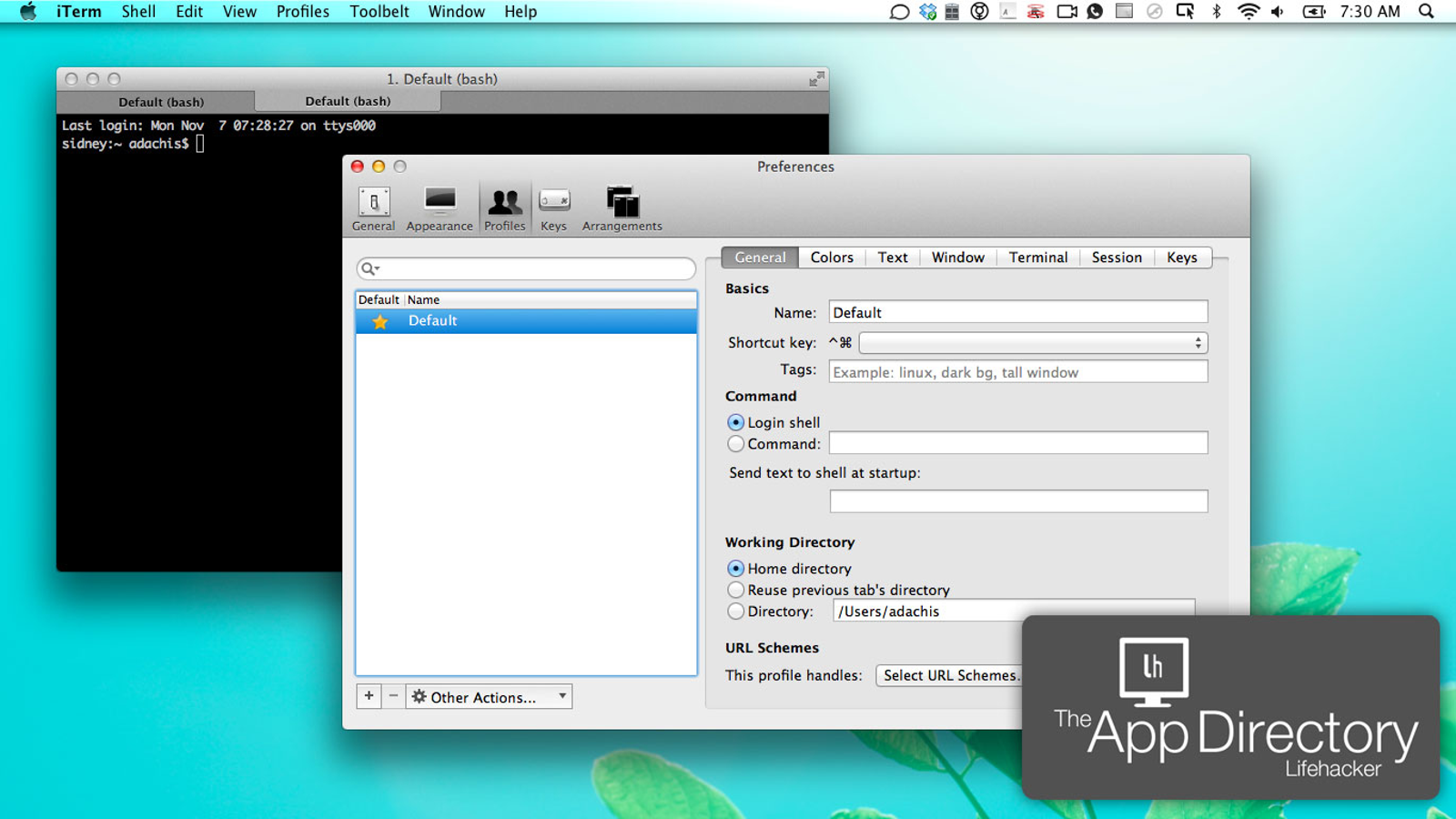
Task: Open the Profiles menu in menu bar
Action: click(303, 12)
